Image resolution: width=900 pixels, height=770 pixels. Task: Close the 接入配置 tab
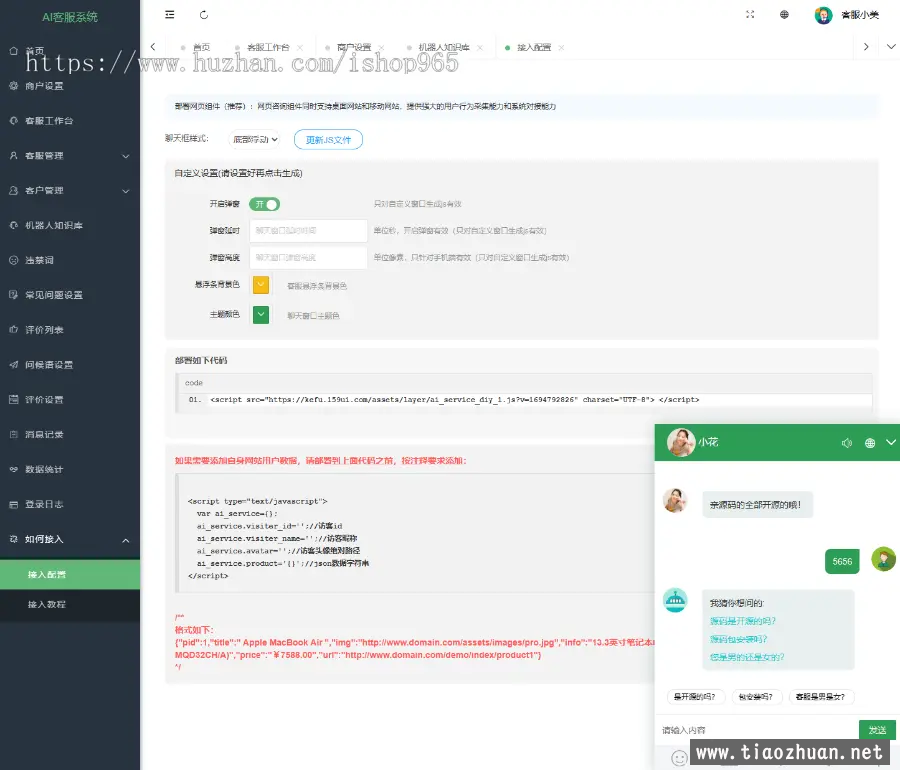(561, 48)
